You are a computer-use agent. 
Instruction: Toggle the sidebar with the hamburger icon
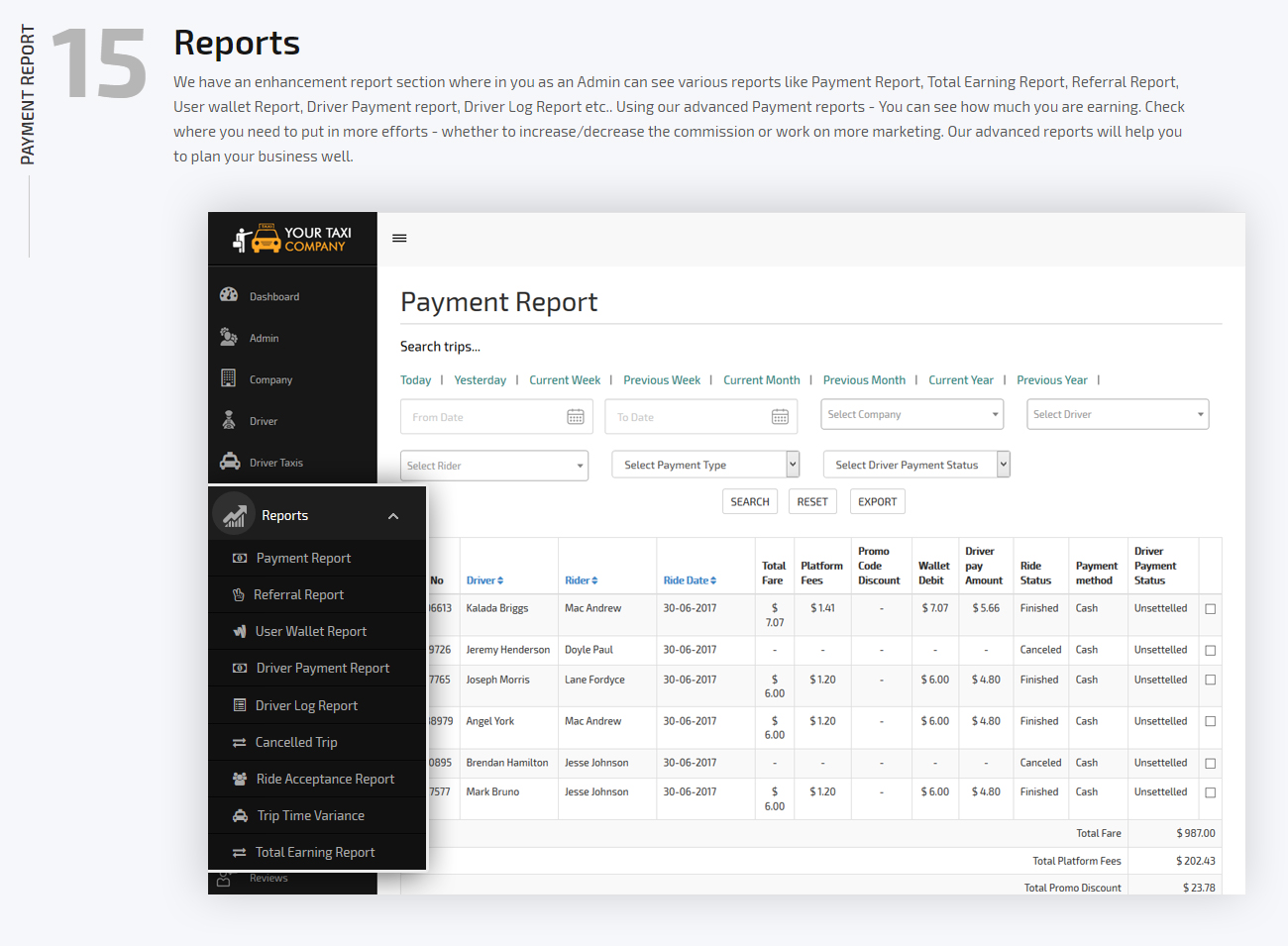tap(399, 238)
